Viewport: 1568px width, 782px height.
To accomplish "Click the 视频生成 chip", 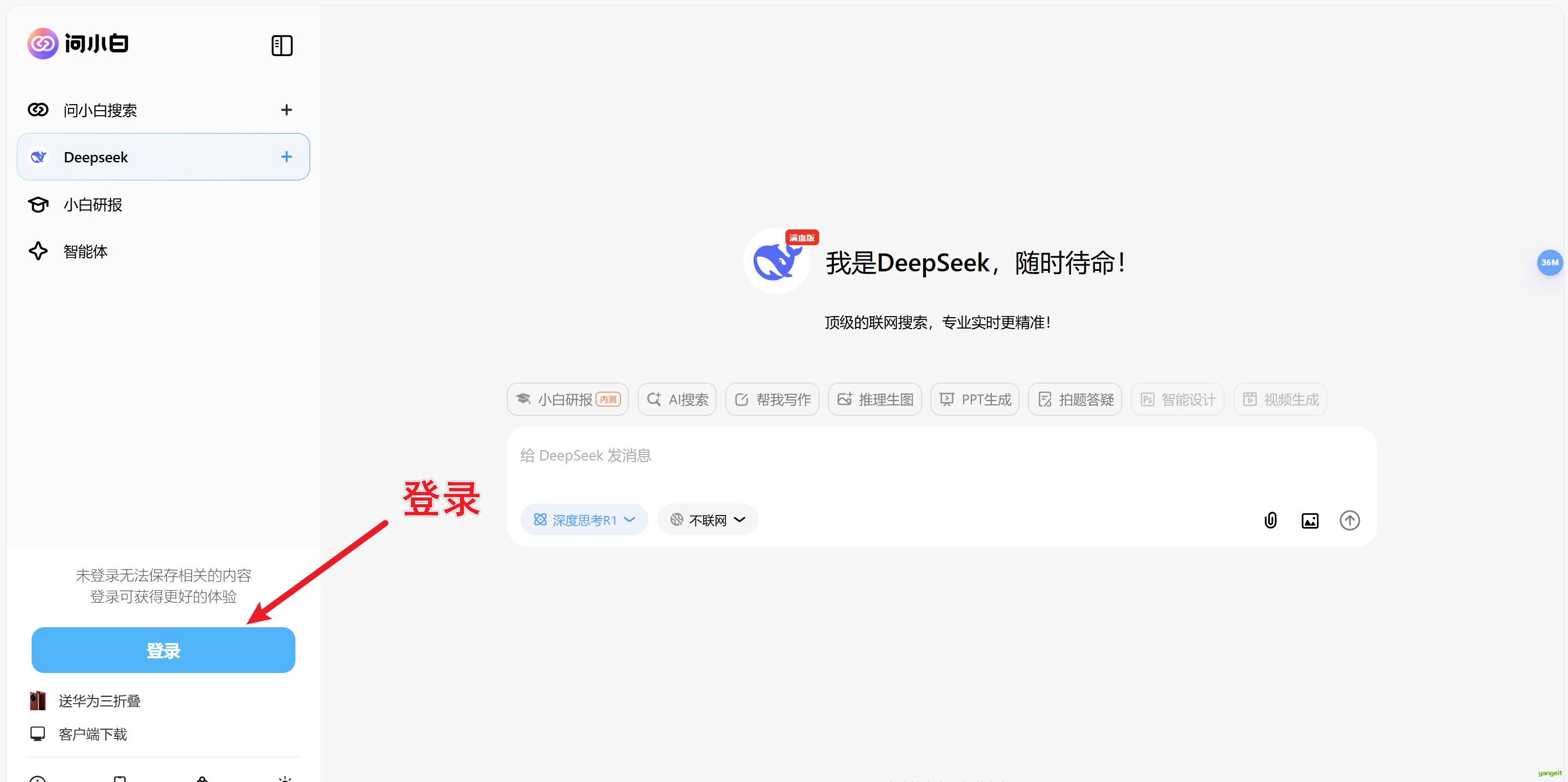I will pos(1280,399).
